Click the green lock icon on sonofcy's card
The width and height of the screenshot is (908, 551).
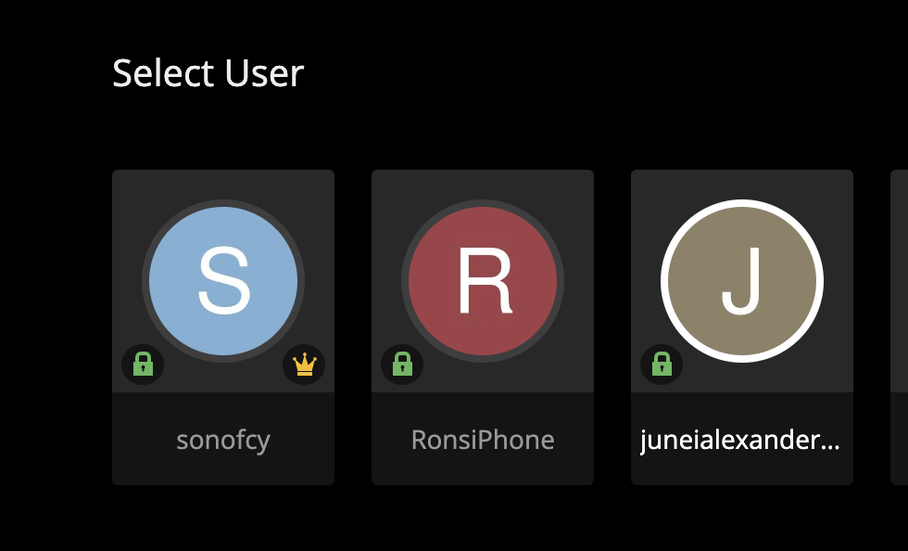(143, 364)
